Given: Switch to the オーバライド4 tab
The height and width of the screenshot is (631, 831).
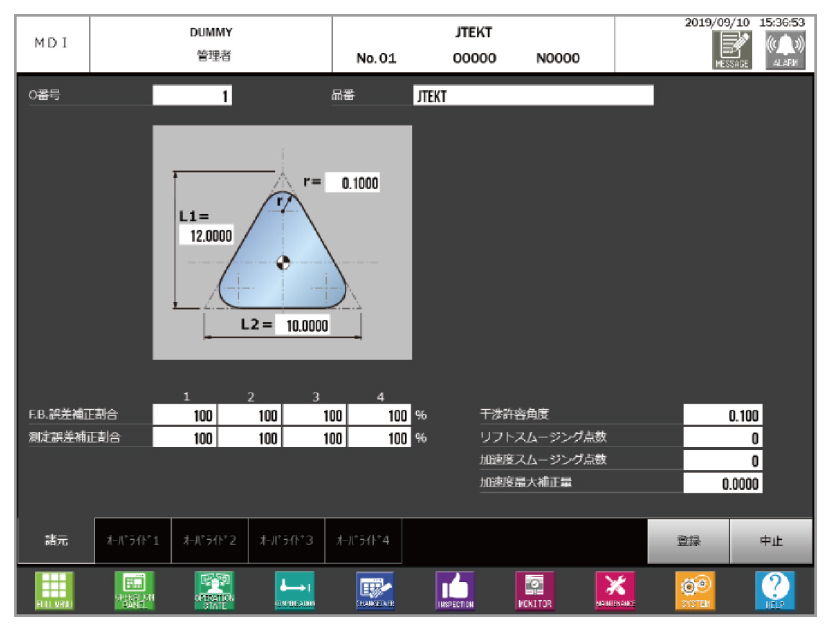Looking at the screenshot, I should point(363,540).
